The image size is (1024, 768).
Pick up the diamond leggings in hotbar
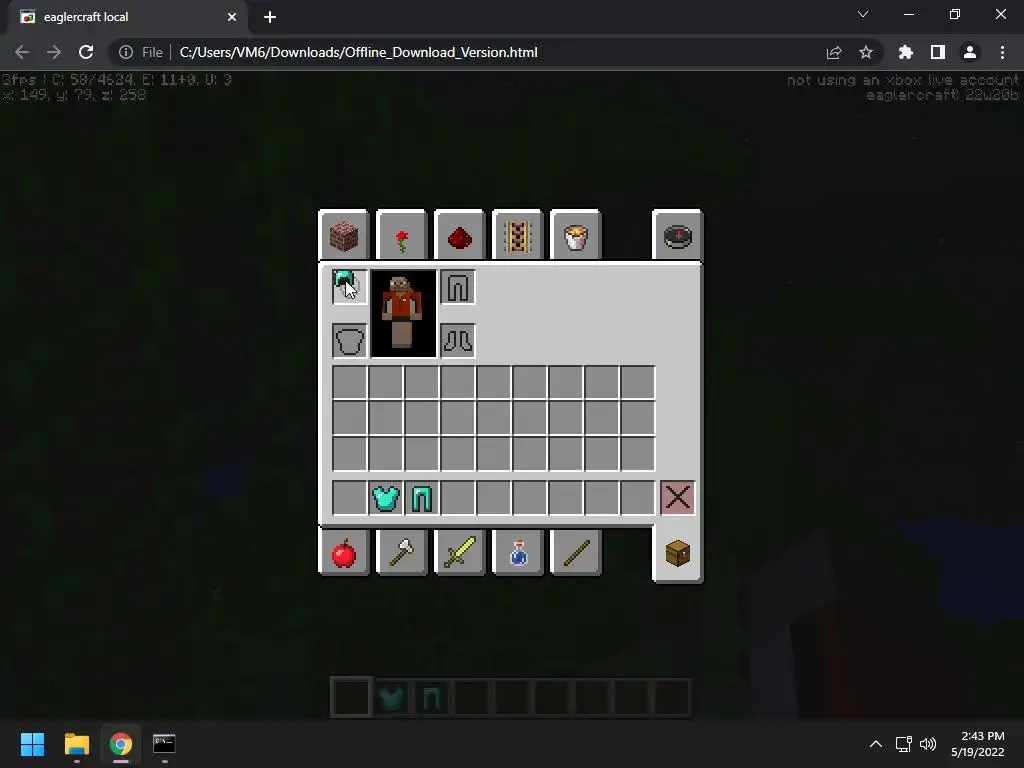[421, 498]
